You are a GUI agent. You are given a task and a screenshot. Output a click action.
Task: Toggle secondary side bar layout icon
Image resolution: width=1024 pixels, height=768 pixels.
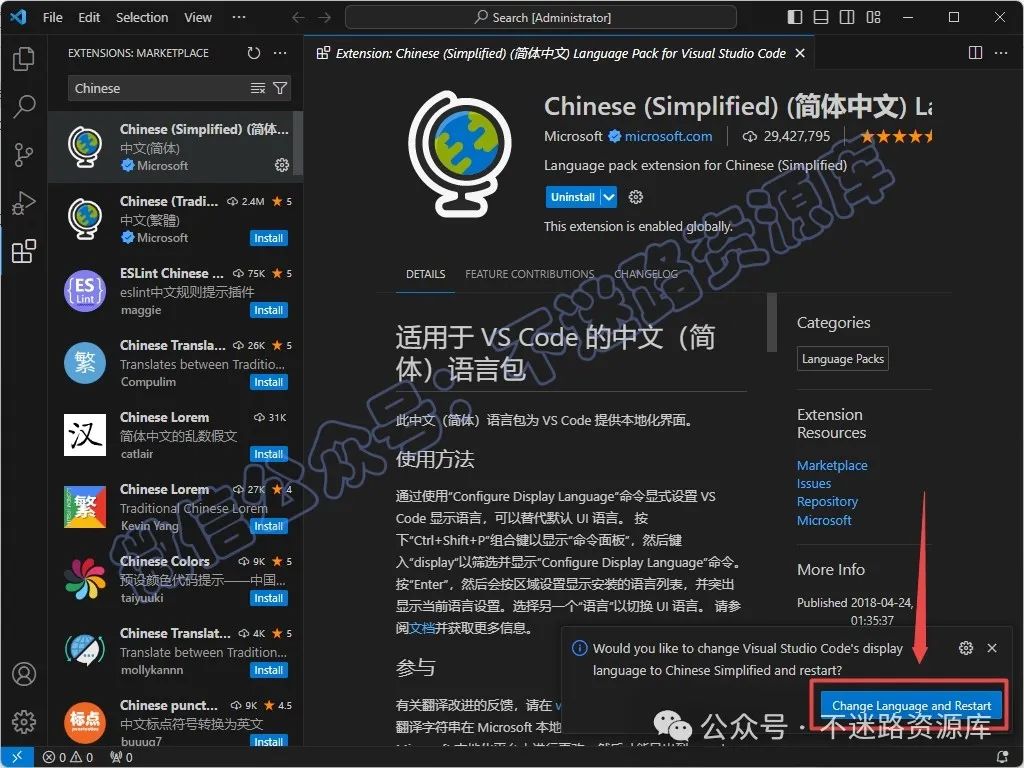pos(847,18)
